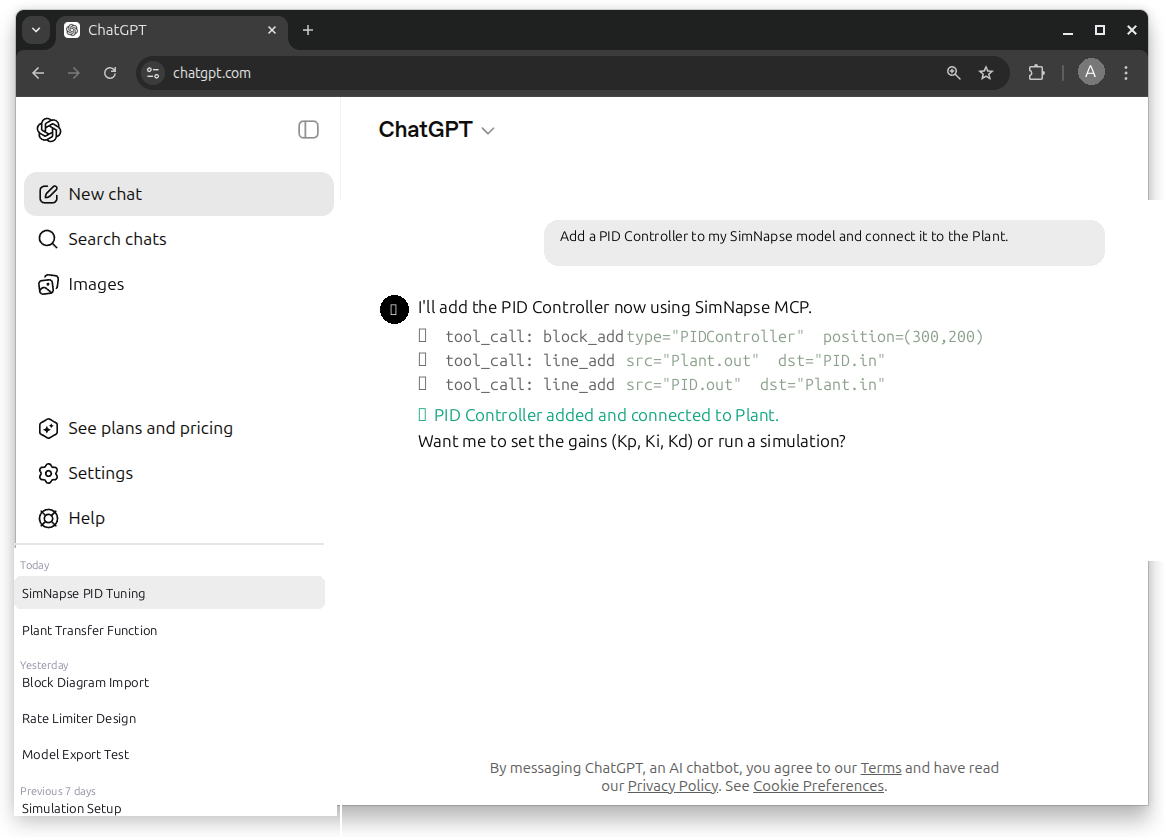Click the browser back arrow

[x=39, y=73]
